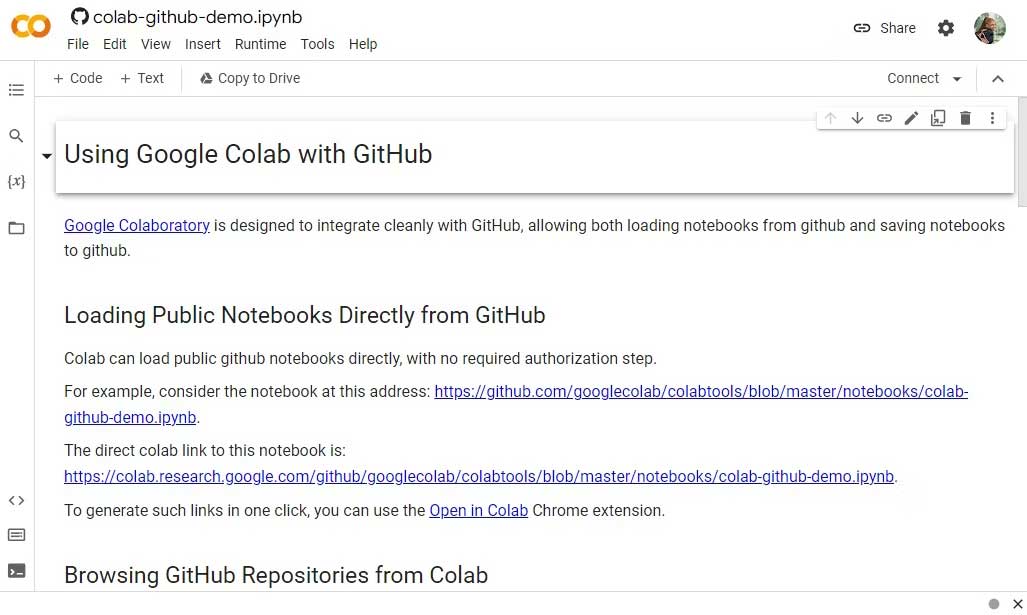Edit the cell with the pencil icon
The height and width of the screenshot is (615, 1027).
click(x=911, y=118)
